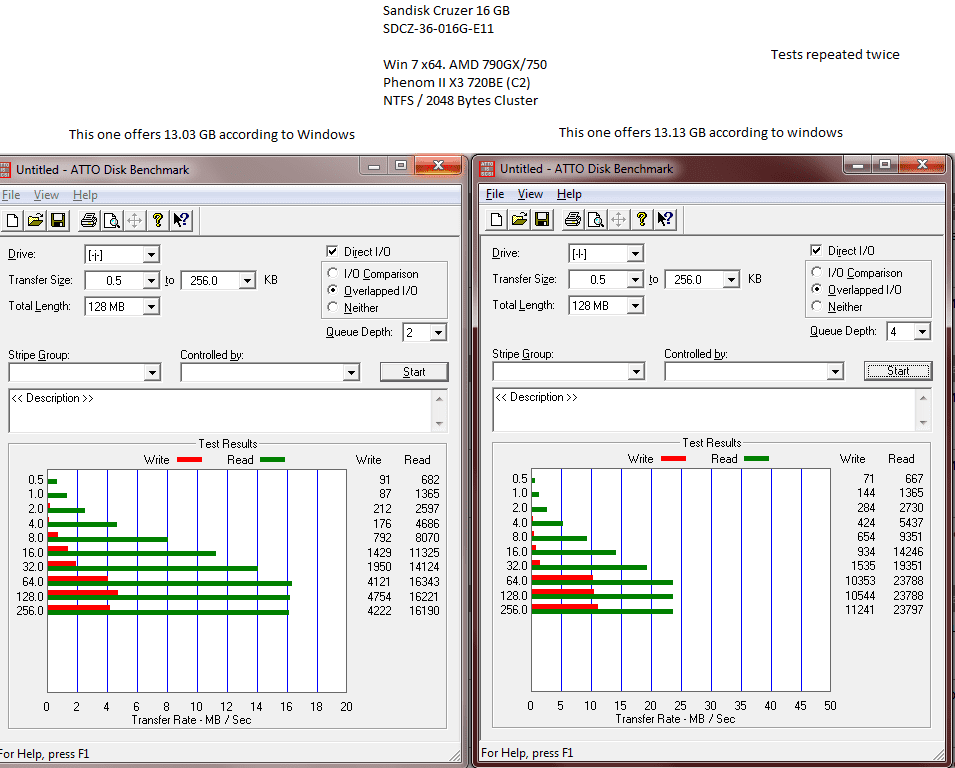955x768 pixels.
Task: Select Overlapped I/O radio in left window
Action: coord(333,290)
